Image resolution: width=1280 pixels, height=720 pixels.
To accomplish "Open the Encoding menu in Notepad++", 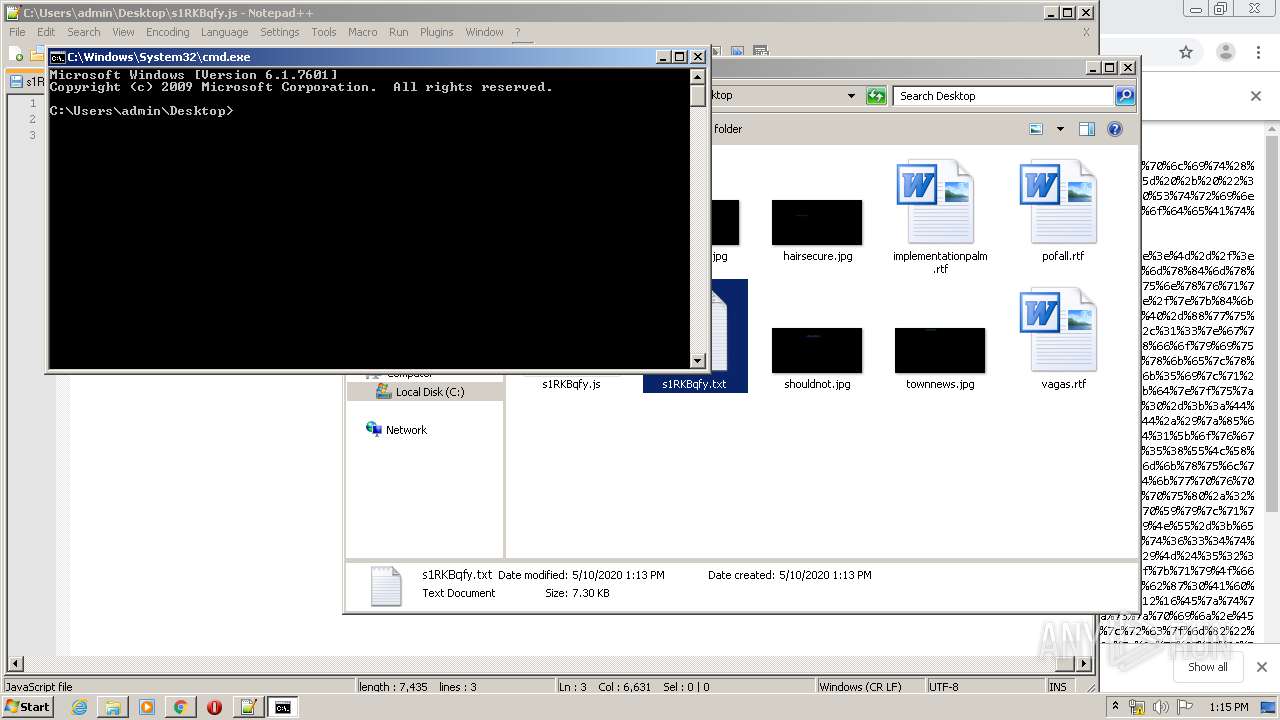I will pyautogui.click(x=167, y=32).
